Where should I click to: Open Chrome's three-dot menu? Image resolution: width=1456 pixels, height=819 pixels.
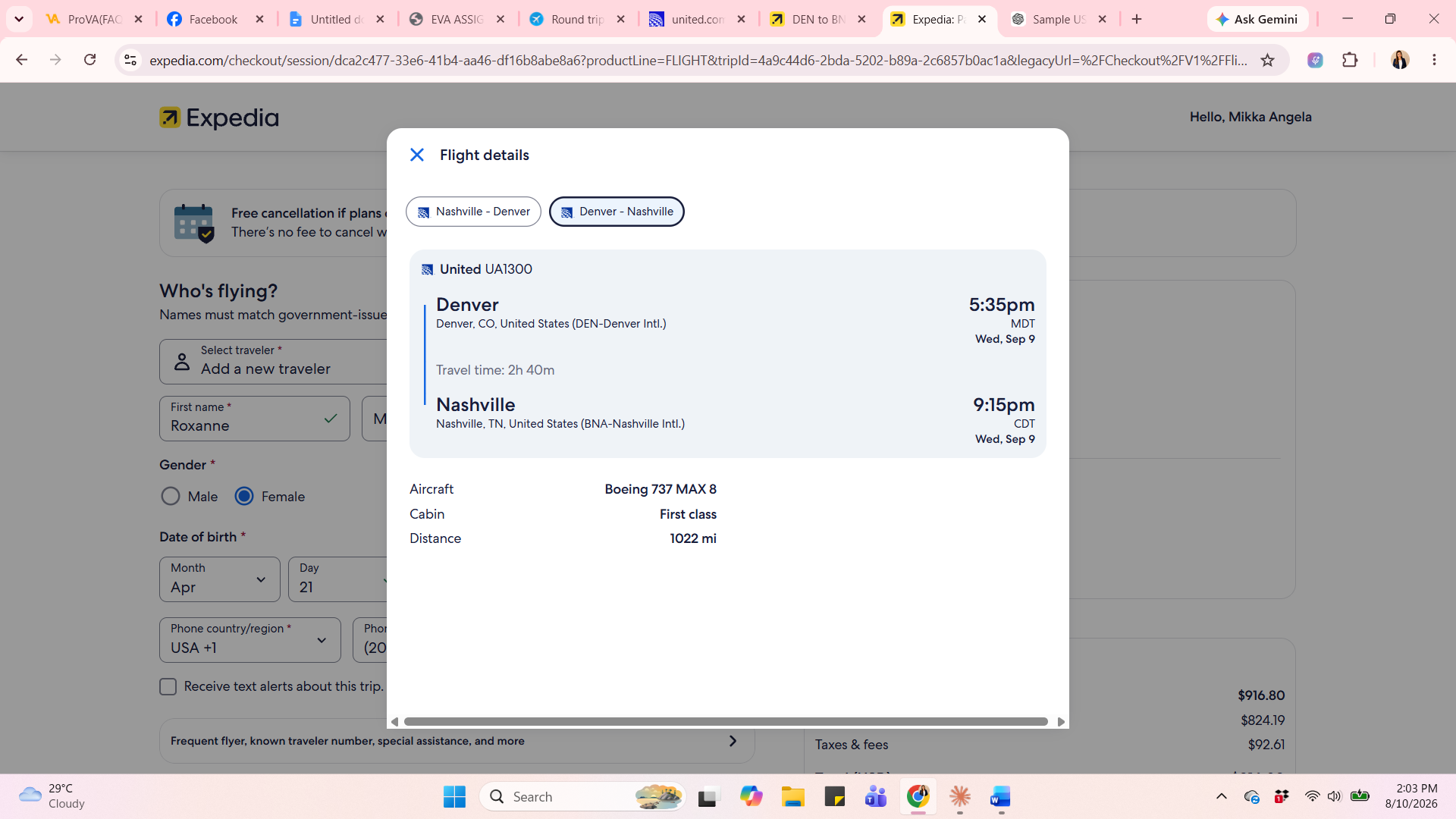click(1434, 60)
